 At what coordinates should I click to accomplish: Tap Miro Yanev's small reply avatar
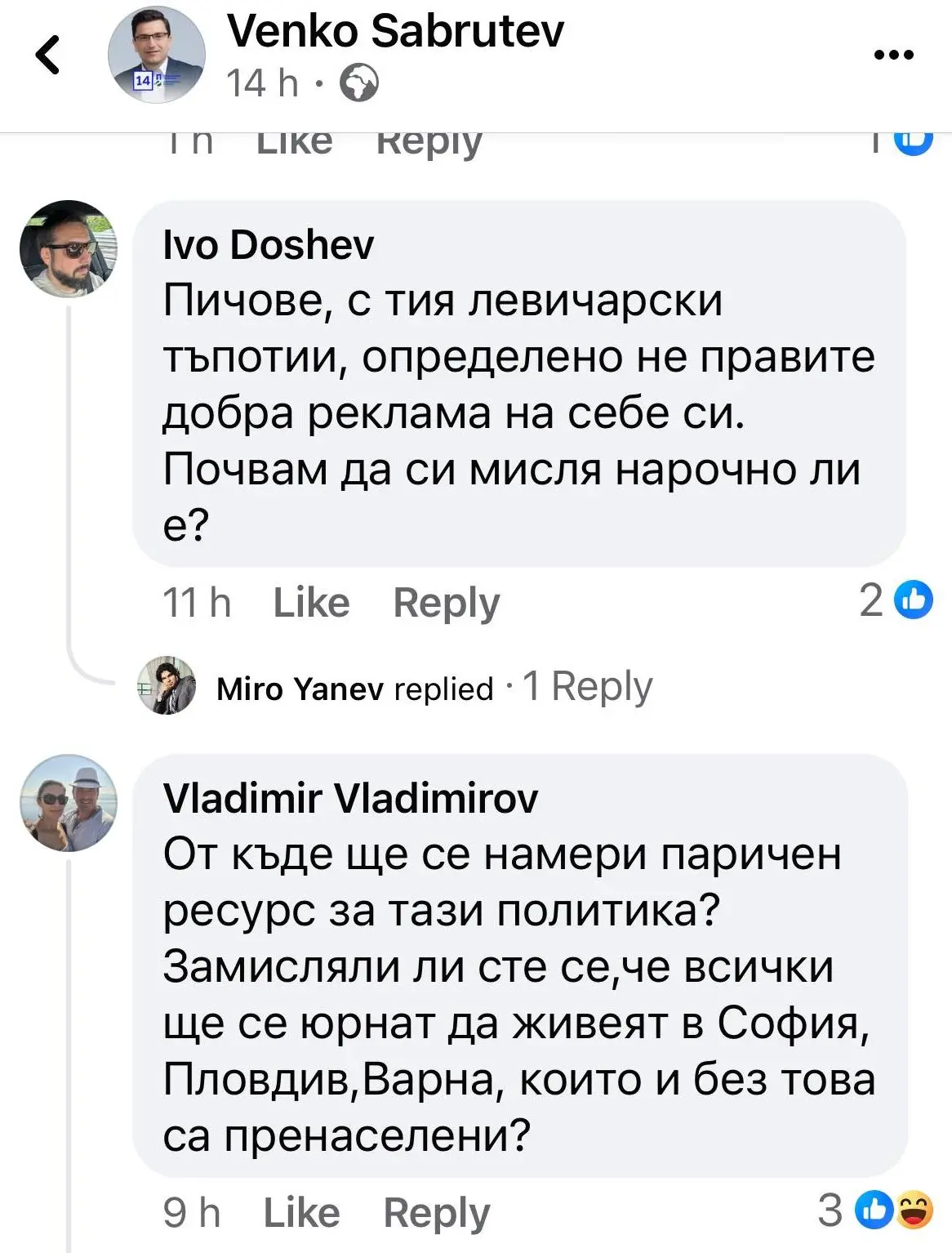167,685
